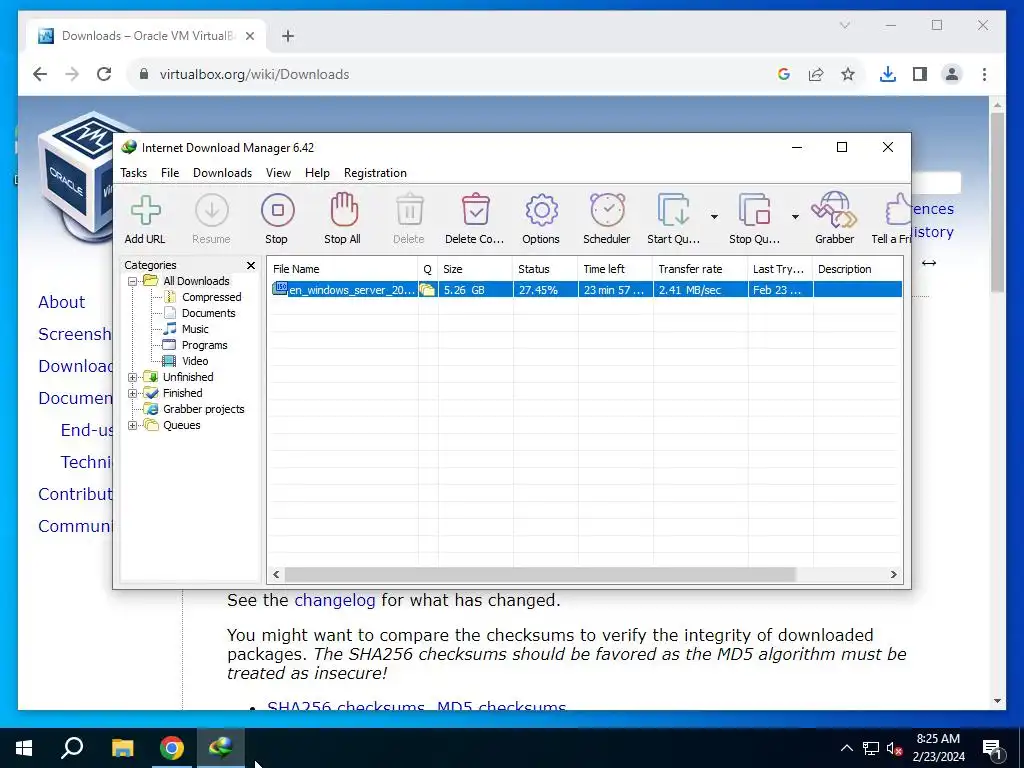Open Chrome's profile avatar

(952, 74)
